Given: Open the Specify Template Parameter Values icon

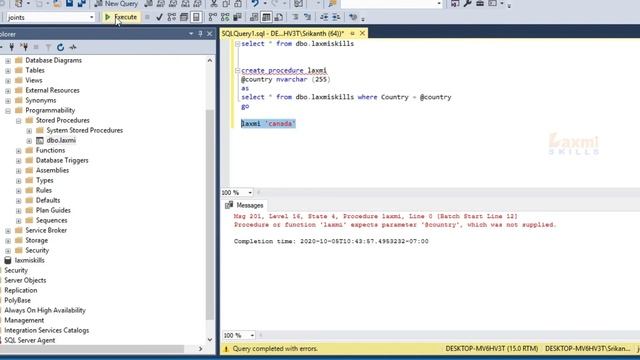Looking at the screenshot, I should tap(353, 17).
